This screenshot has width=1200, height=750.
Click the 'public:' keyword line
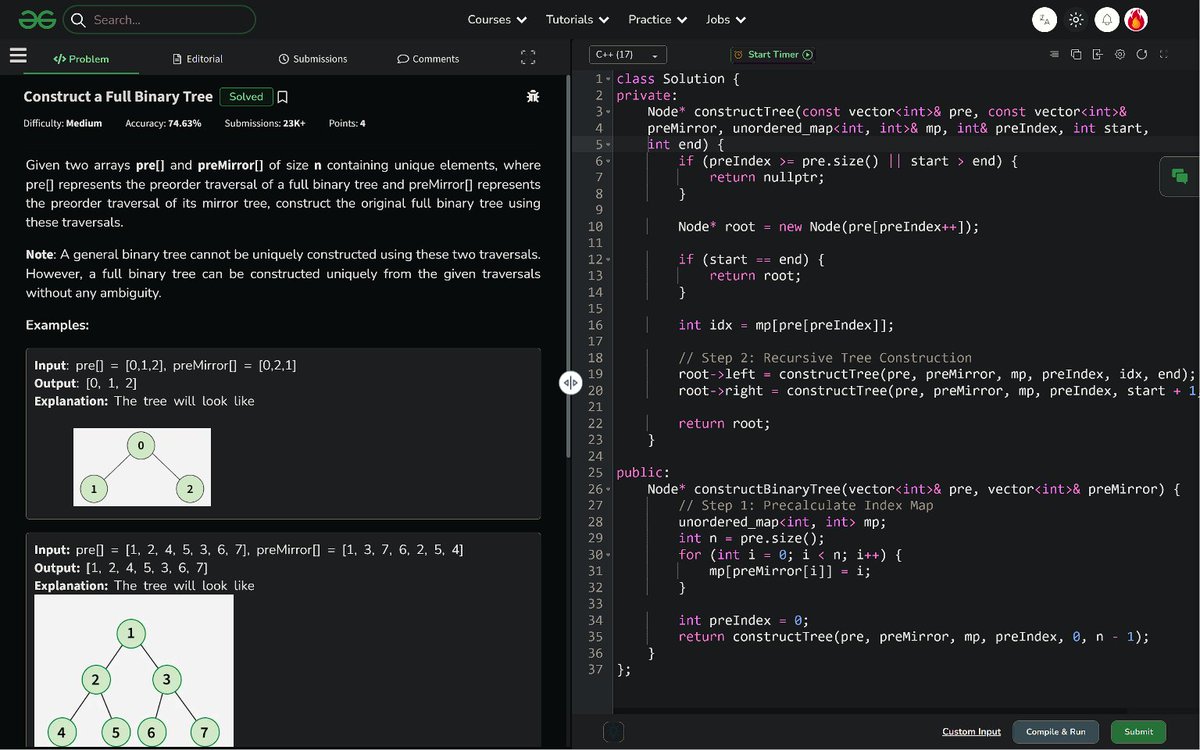(x=643, y=473)
